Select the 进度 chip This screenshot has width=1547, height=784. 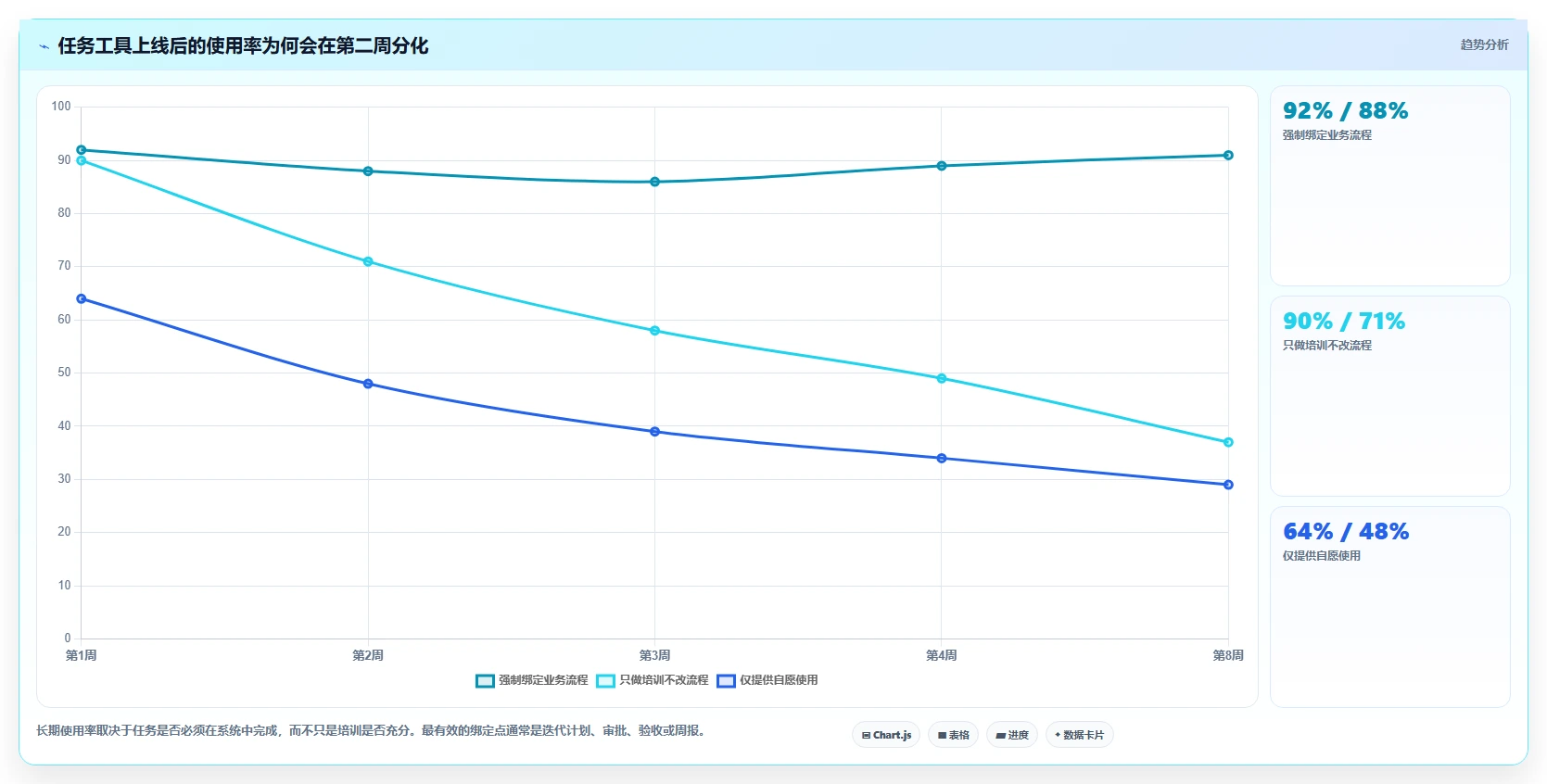pyautogui.click(x=1012, y=735)
